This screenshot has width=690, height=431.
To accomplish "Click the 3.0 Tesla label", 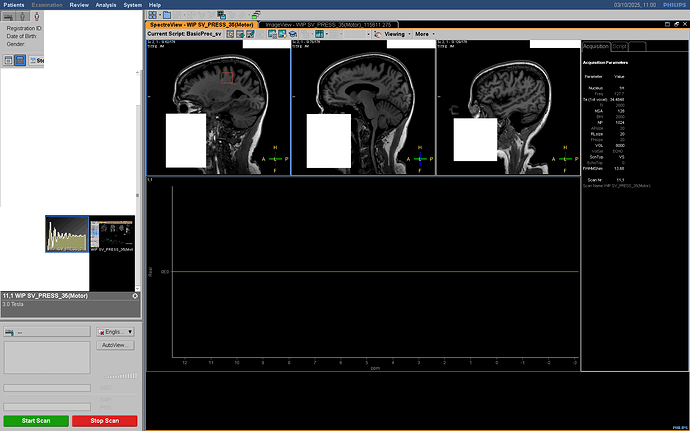I will pos(13,304).
